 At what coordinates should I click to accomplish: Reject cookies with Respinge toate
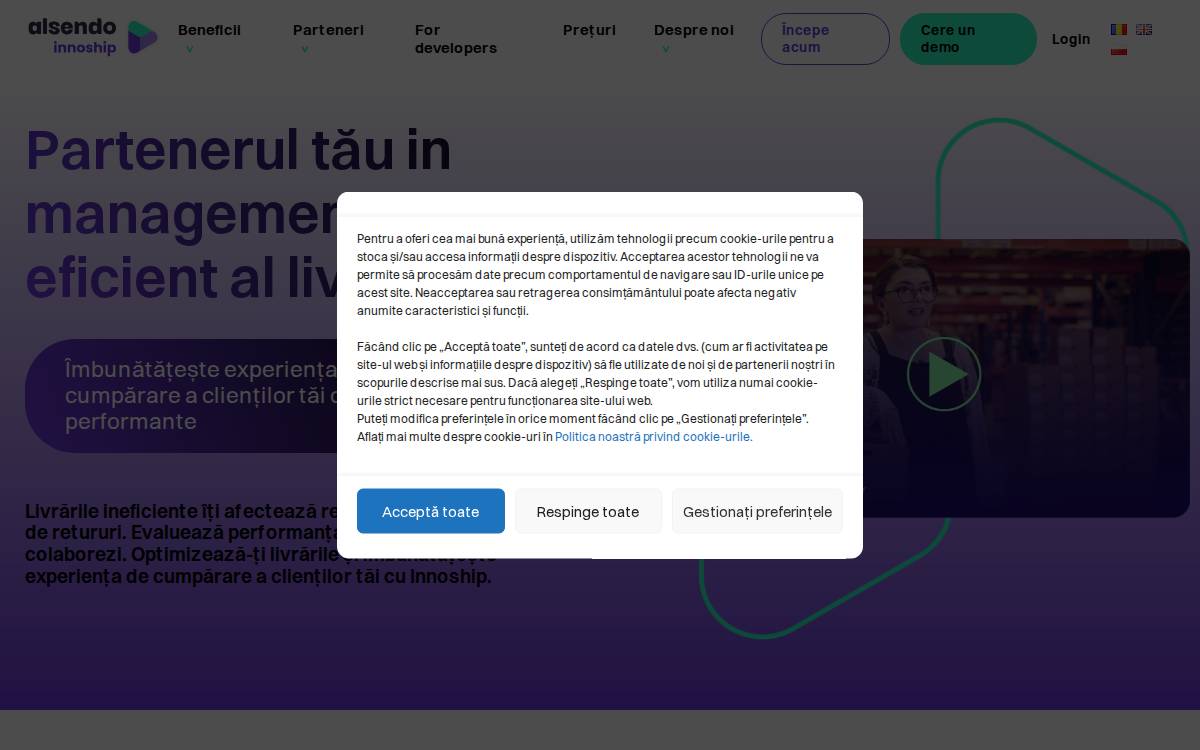588,511
